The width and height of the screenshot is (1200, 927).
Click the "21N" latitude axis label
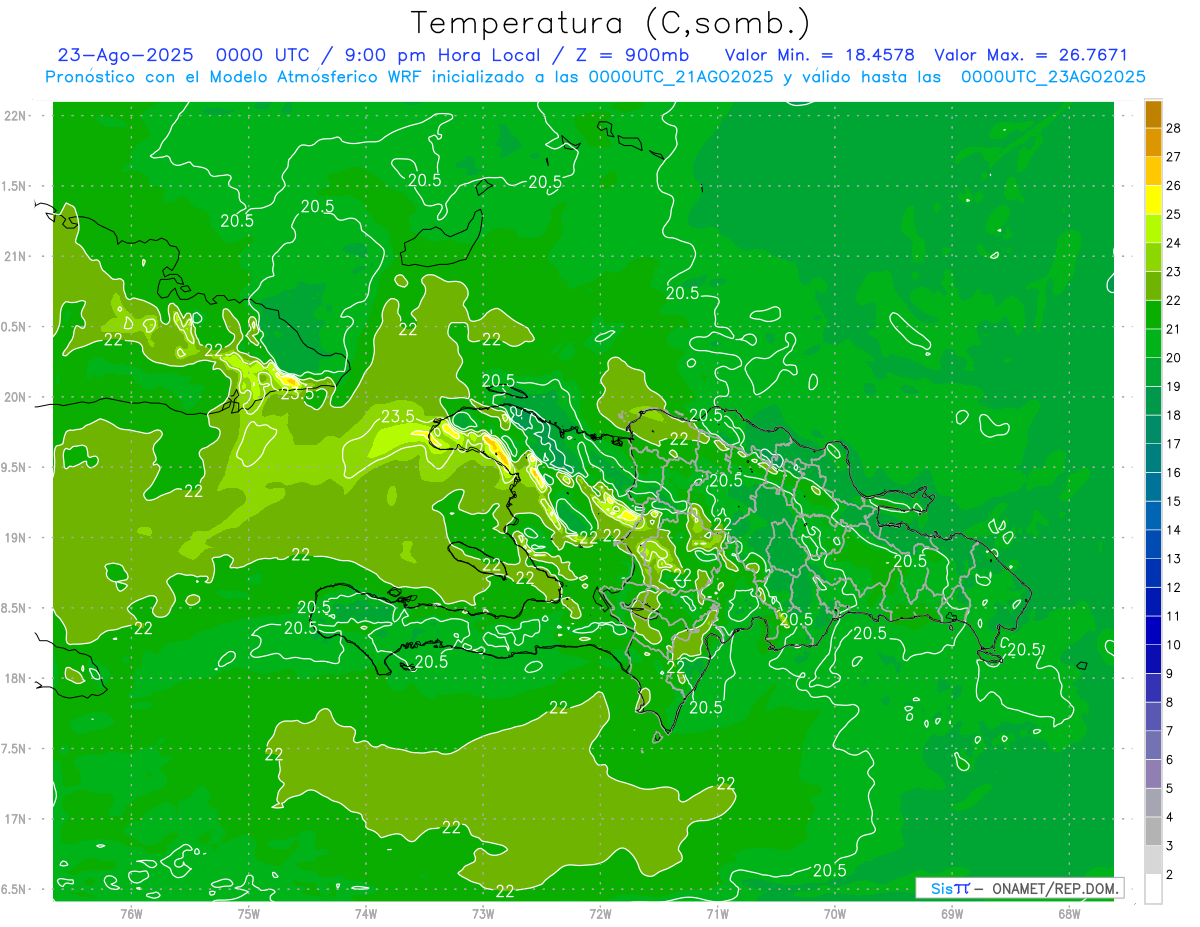tap(16, 256)
